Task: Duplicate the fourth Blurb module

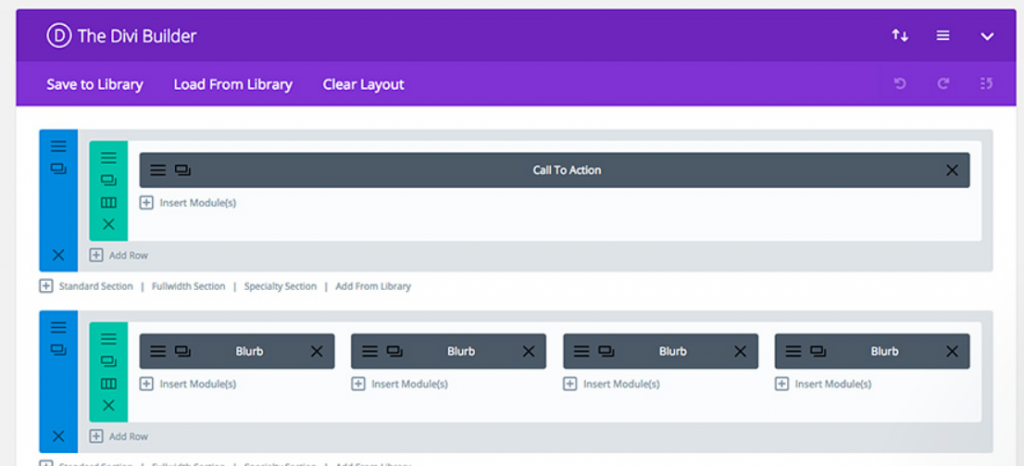Action: coord(818,352)
